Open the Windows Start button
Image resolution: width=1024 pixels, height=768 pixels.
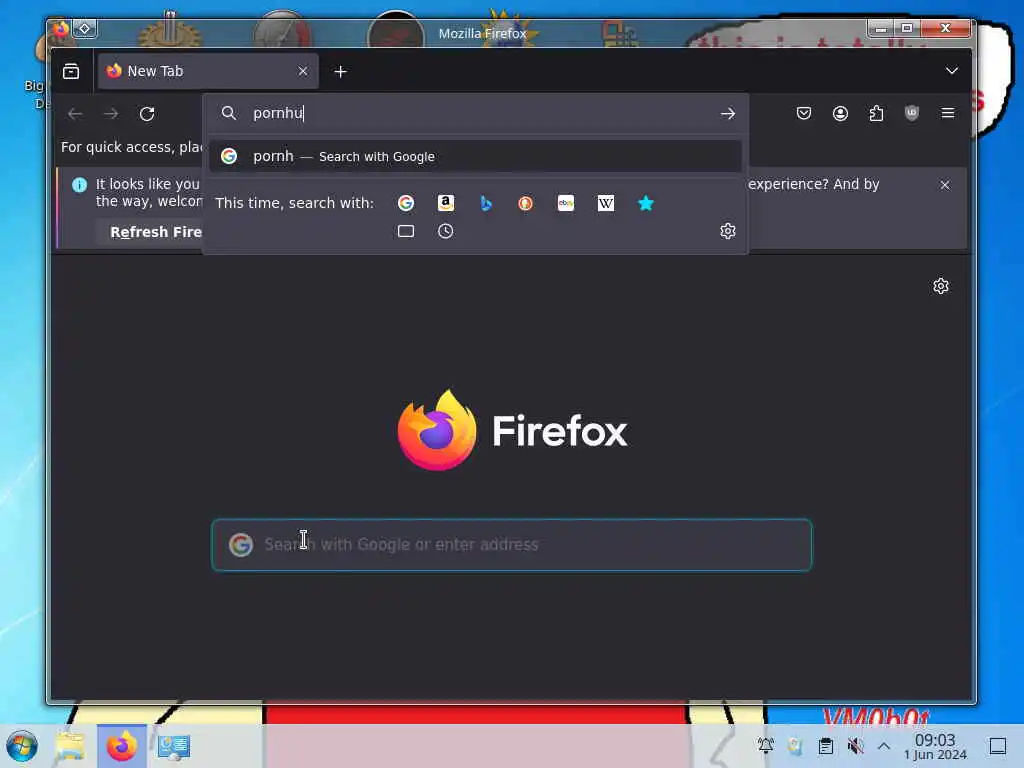22,746
